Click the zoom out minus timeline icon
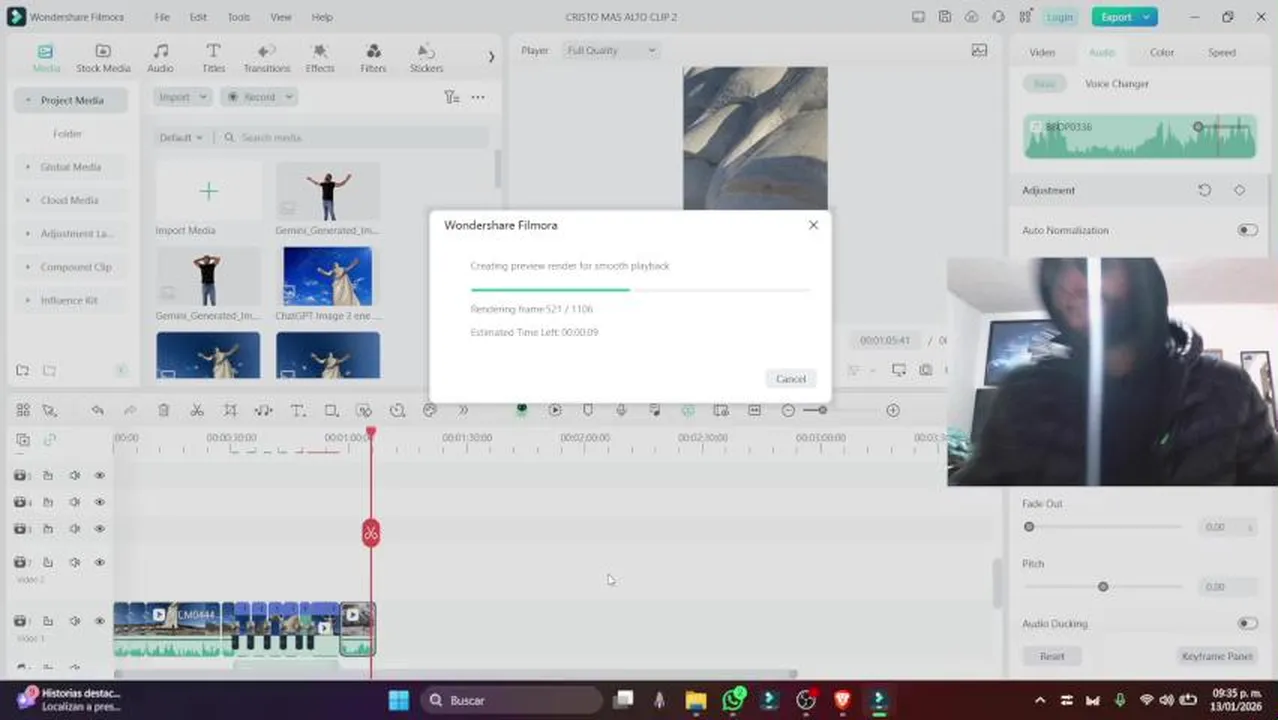Viewport: 1278px width, 720px height. point(788,410)
